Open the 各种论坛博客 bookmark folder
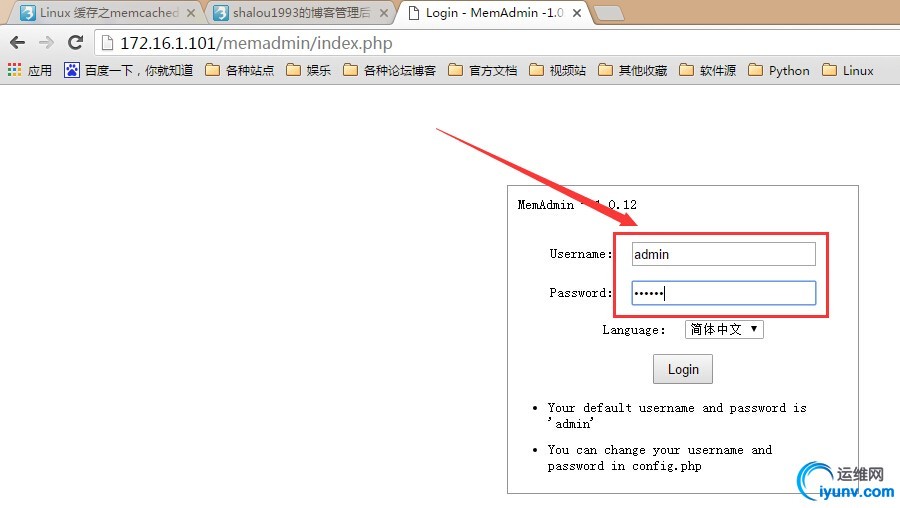The width and height of the screenshot is (900, 508). click(390, 71)
